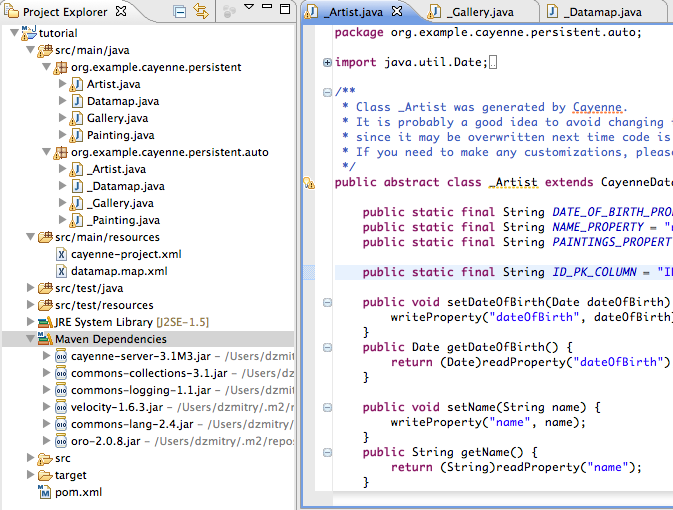Click the warning marker beside the class declaration

coord(309,183)
